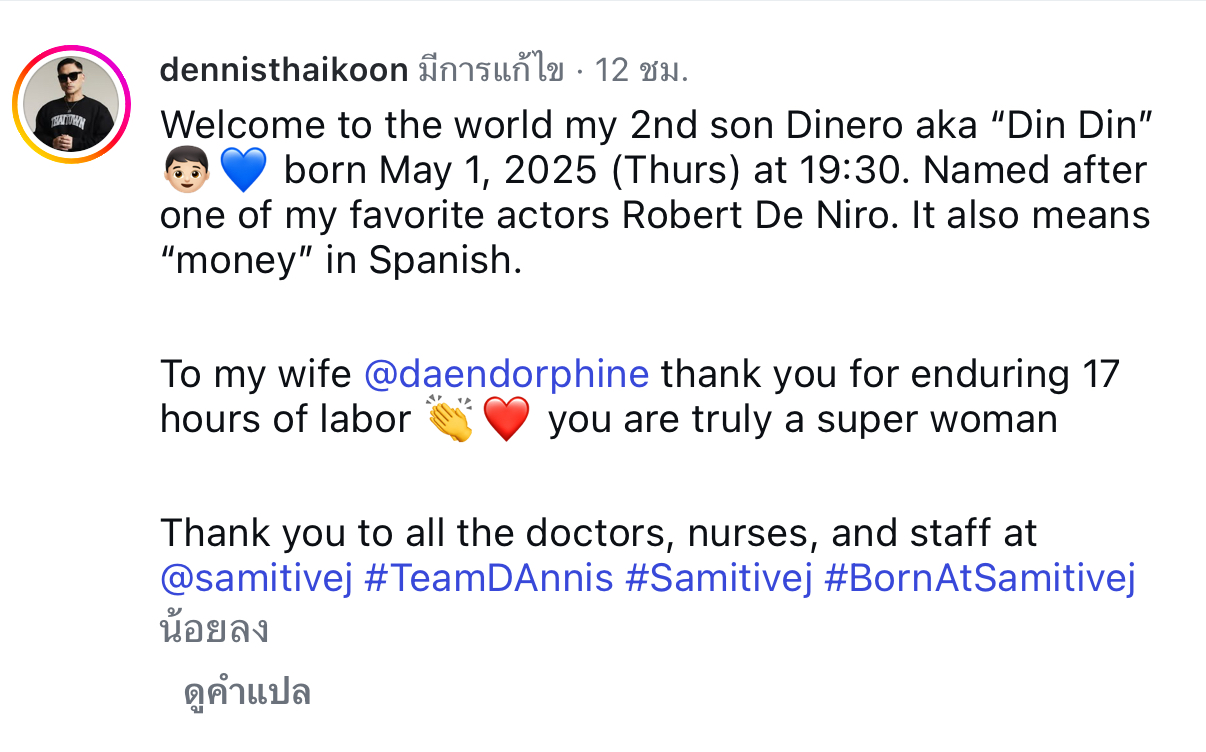This screenshot has width=1206, height=752.
Task: Click ดูคำแปล to see translation
Action: click(247, 692)
